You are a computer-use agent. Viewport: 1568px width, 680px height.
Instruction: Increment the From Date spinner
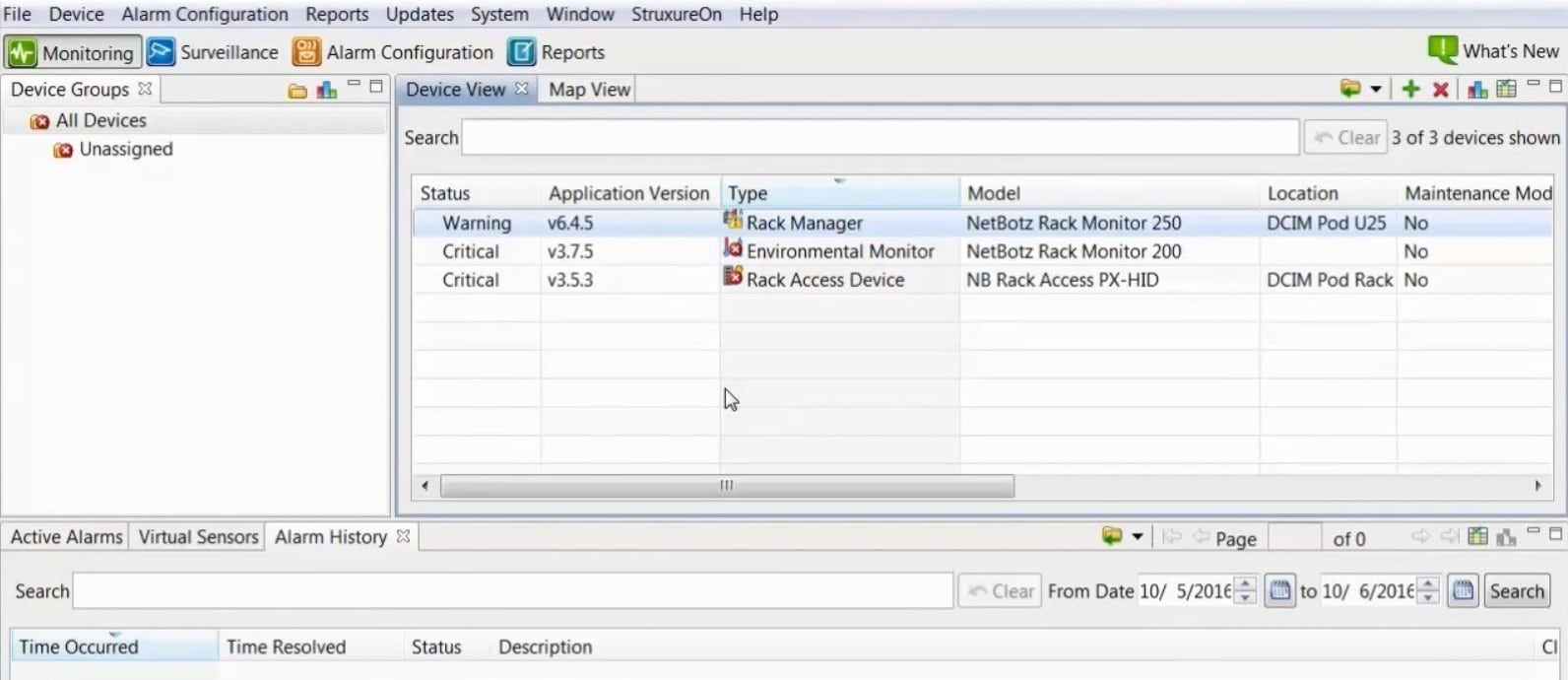1246,584
